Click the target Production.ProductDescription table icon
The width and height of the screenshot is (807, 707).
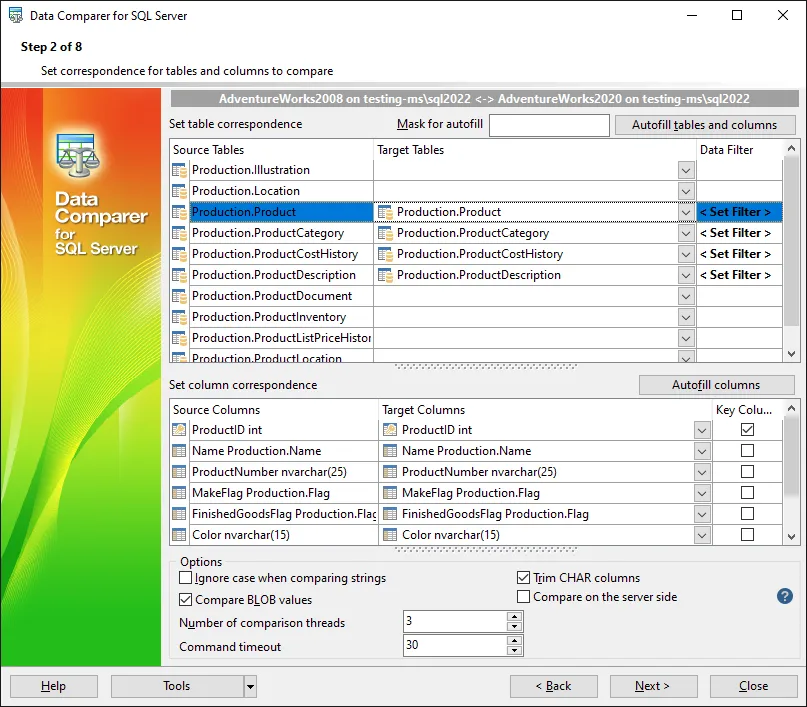tap(385, 275)
